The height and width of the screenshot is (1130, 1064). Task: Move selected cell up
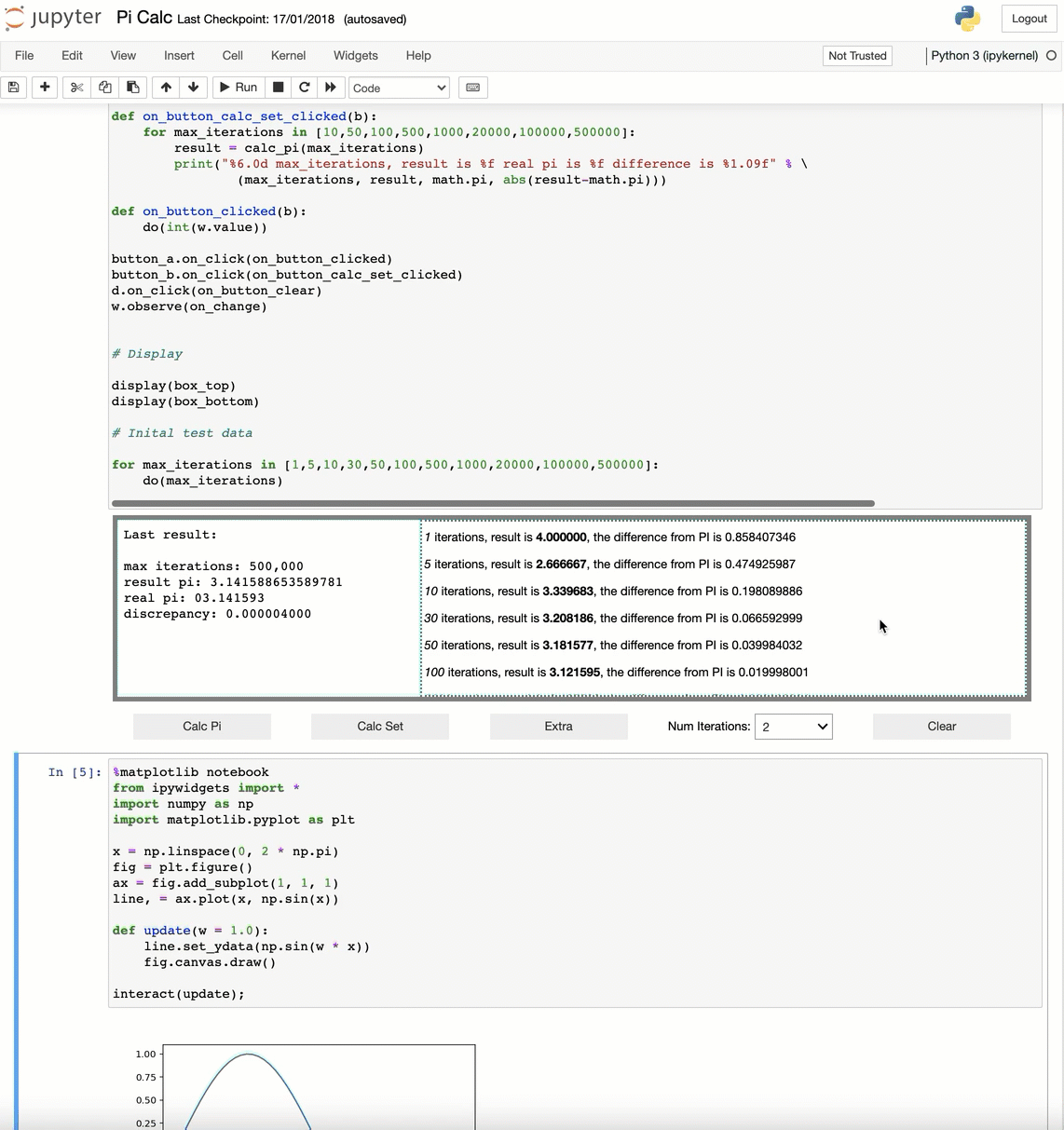click(166, 88)
